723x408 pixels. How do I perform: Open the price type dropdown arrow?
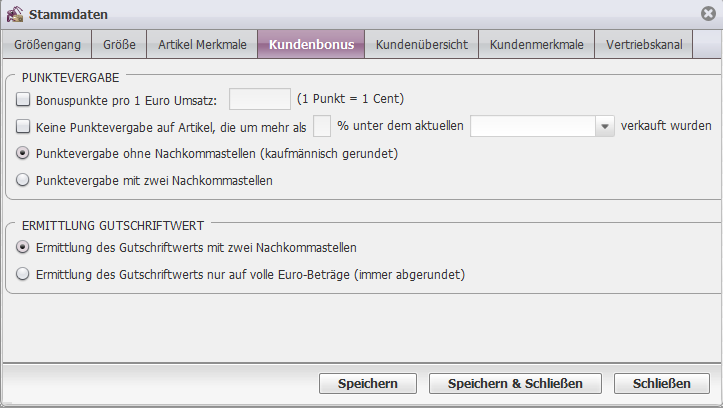pos(604,126)
